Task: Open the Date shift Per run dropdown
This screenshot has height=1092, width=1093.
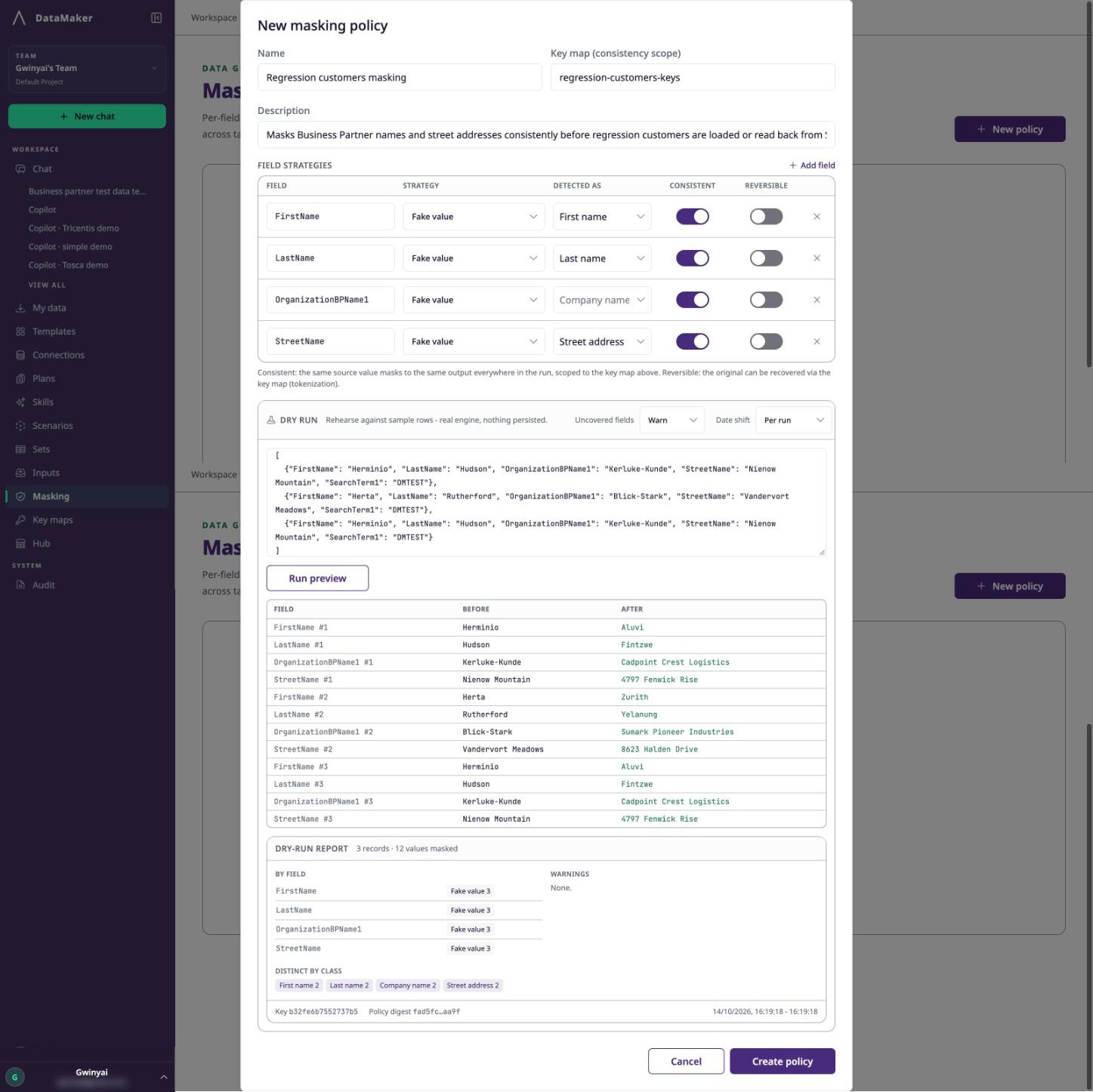Action: click(x=793, y=420)
